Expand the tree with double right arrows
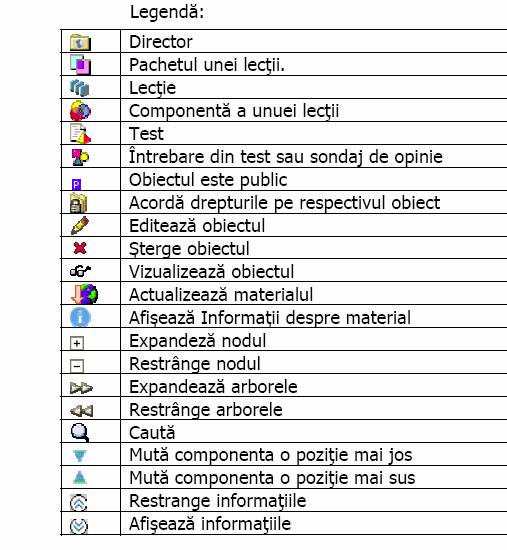Image resolution: width=507 pixels, height=550 pixels. click(81, 388)
